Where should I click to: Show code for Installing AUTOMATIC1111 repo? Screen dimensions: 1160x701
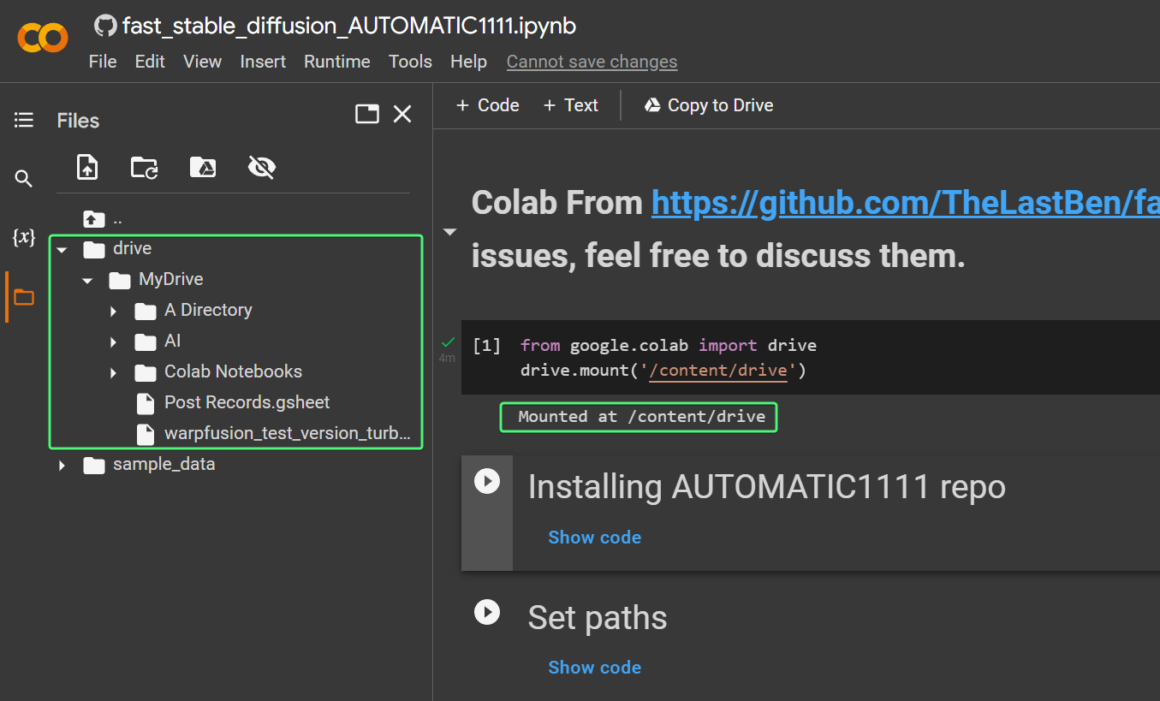tap(595, 538)
